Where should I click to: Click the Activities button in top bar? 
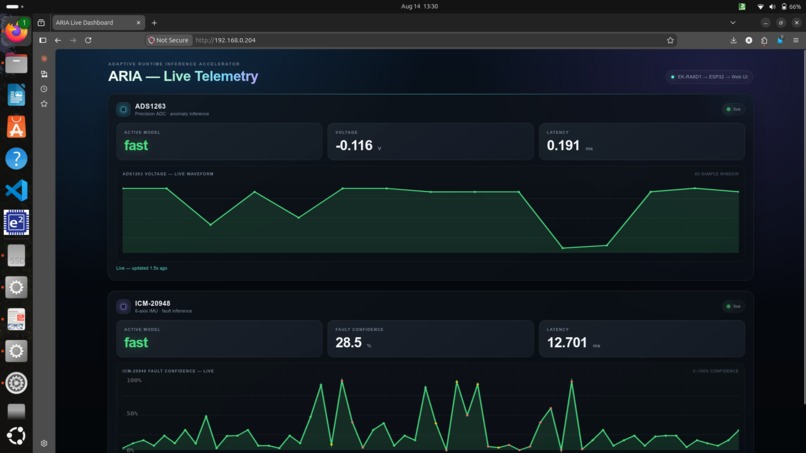[14, 7]
